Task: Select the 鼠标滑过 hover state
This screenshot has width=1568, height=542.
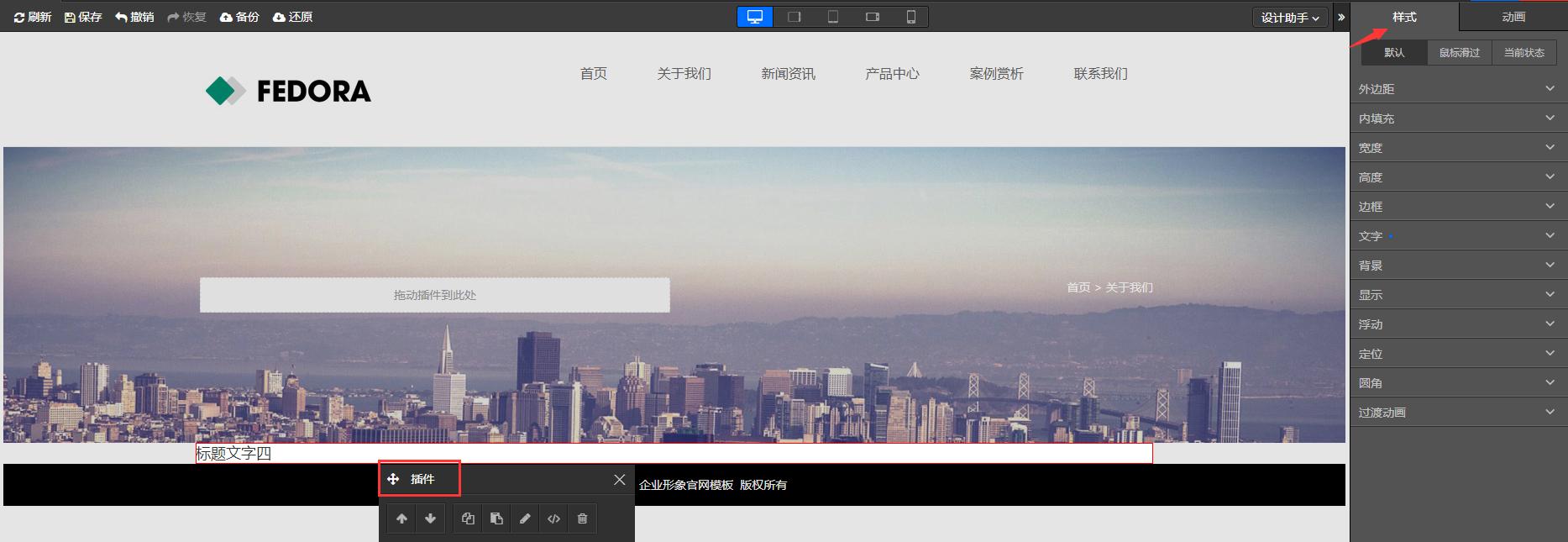Action: pyautogui.click(x=1459, y=52)
